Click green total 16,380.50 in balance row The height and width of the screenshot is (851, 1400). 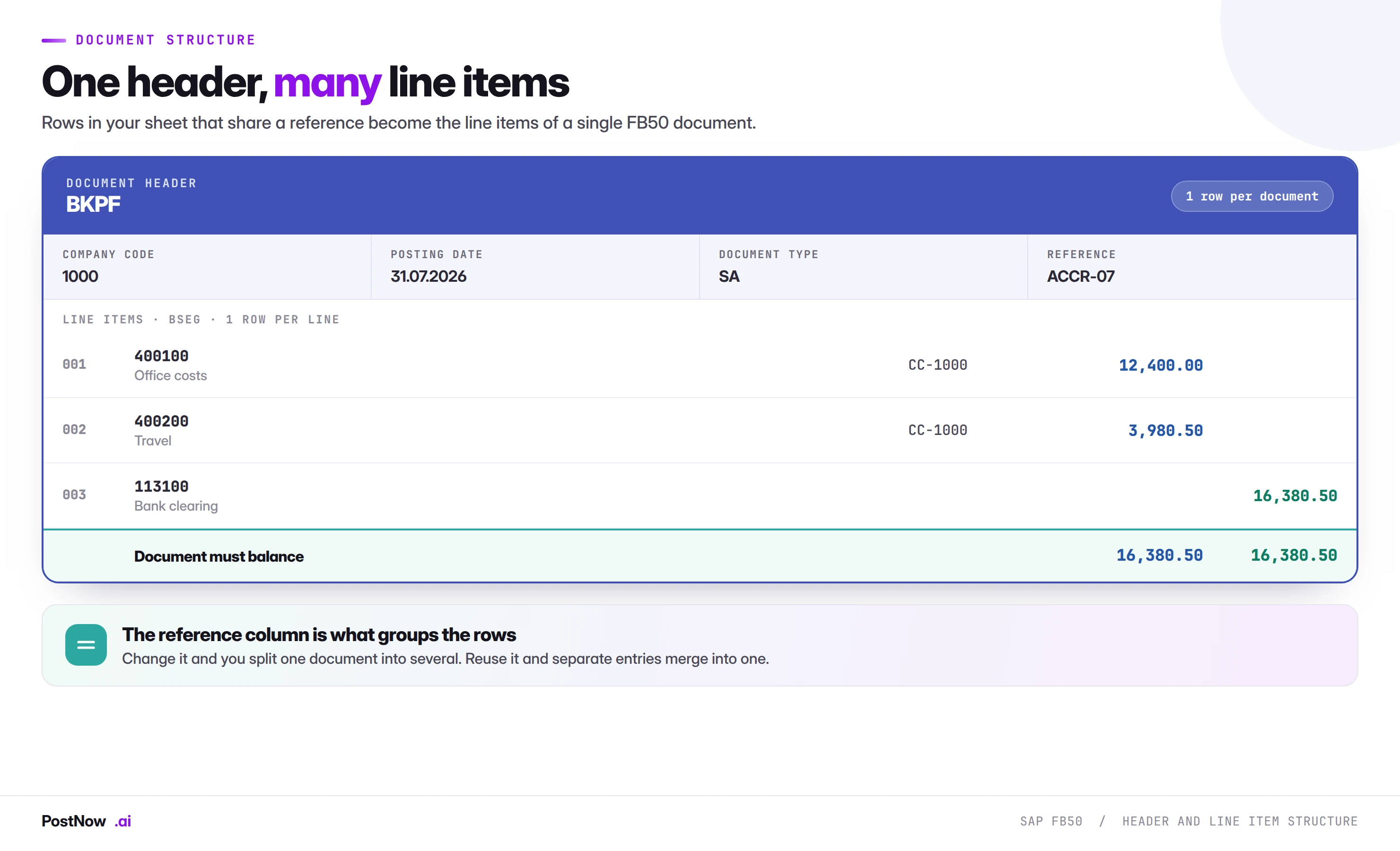pos(1294,555)
